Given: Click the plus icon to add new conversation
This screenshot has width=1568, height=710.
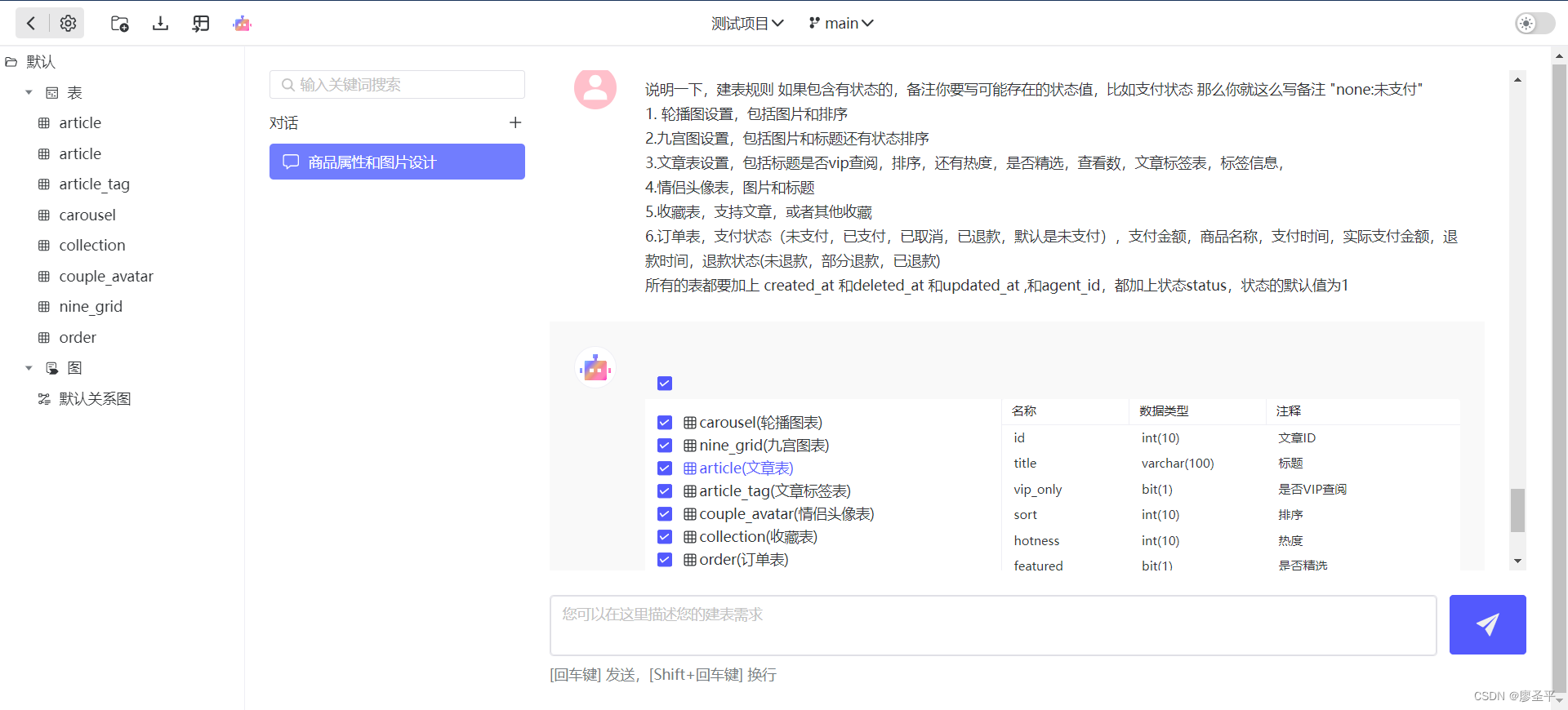Looking at the screenshot, I should pyautogui.click(x=515, y=122).
